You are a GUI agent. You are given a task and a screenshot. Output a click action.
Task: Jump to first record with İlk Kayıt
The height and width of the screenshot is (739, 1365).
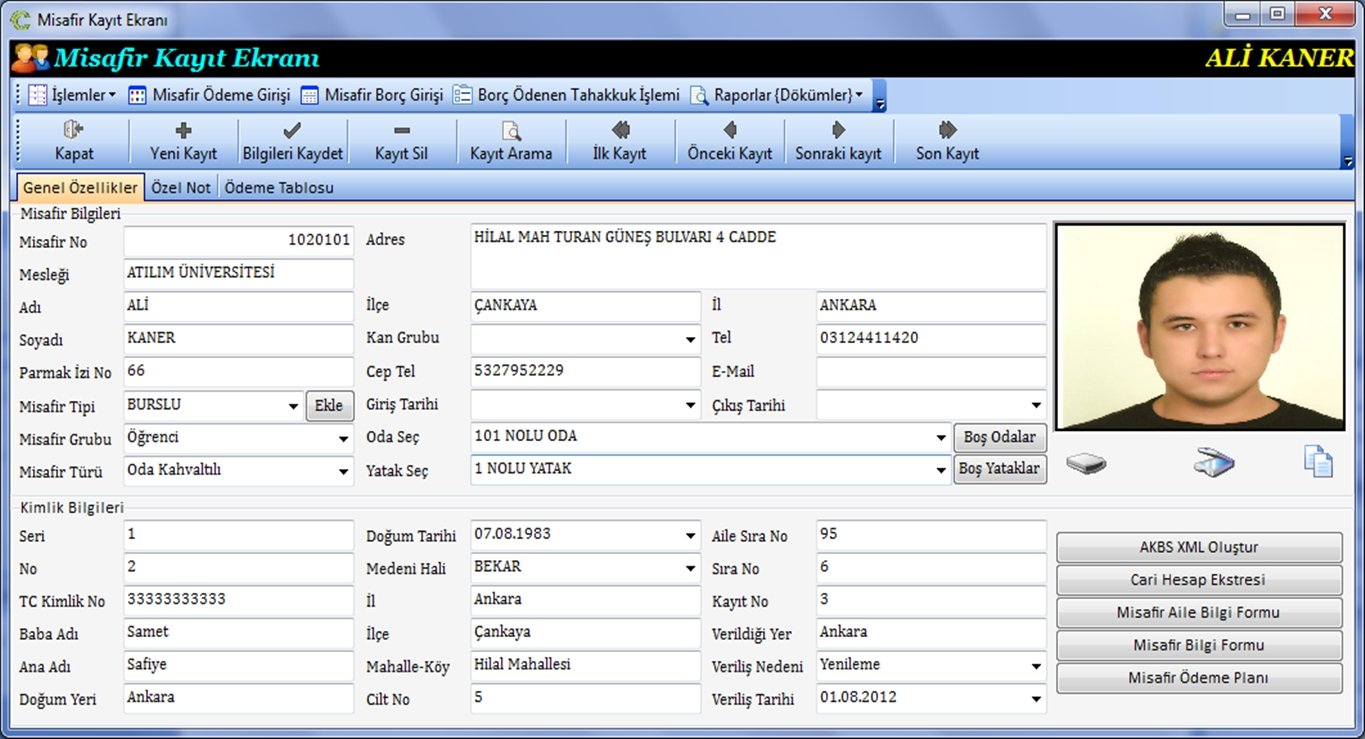point(620,130)
